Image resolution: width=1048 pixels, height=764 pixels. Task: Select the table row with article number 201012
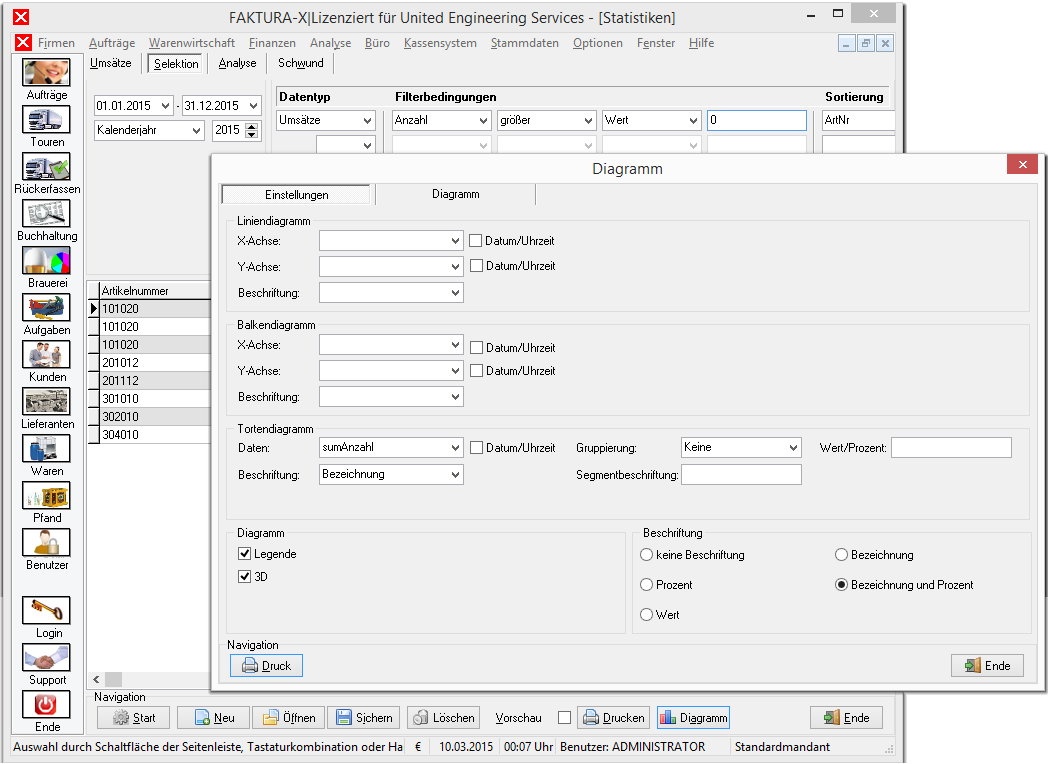(150, 363)
